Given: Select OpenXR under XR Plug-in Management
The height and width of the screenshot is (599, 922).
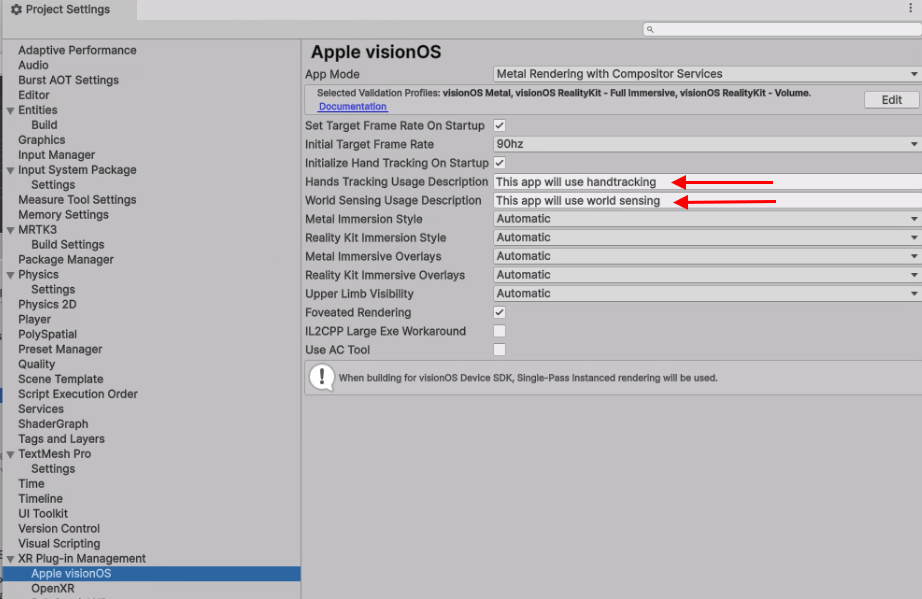Looking at the screenshot, I should (x=53, y=588).
